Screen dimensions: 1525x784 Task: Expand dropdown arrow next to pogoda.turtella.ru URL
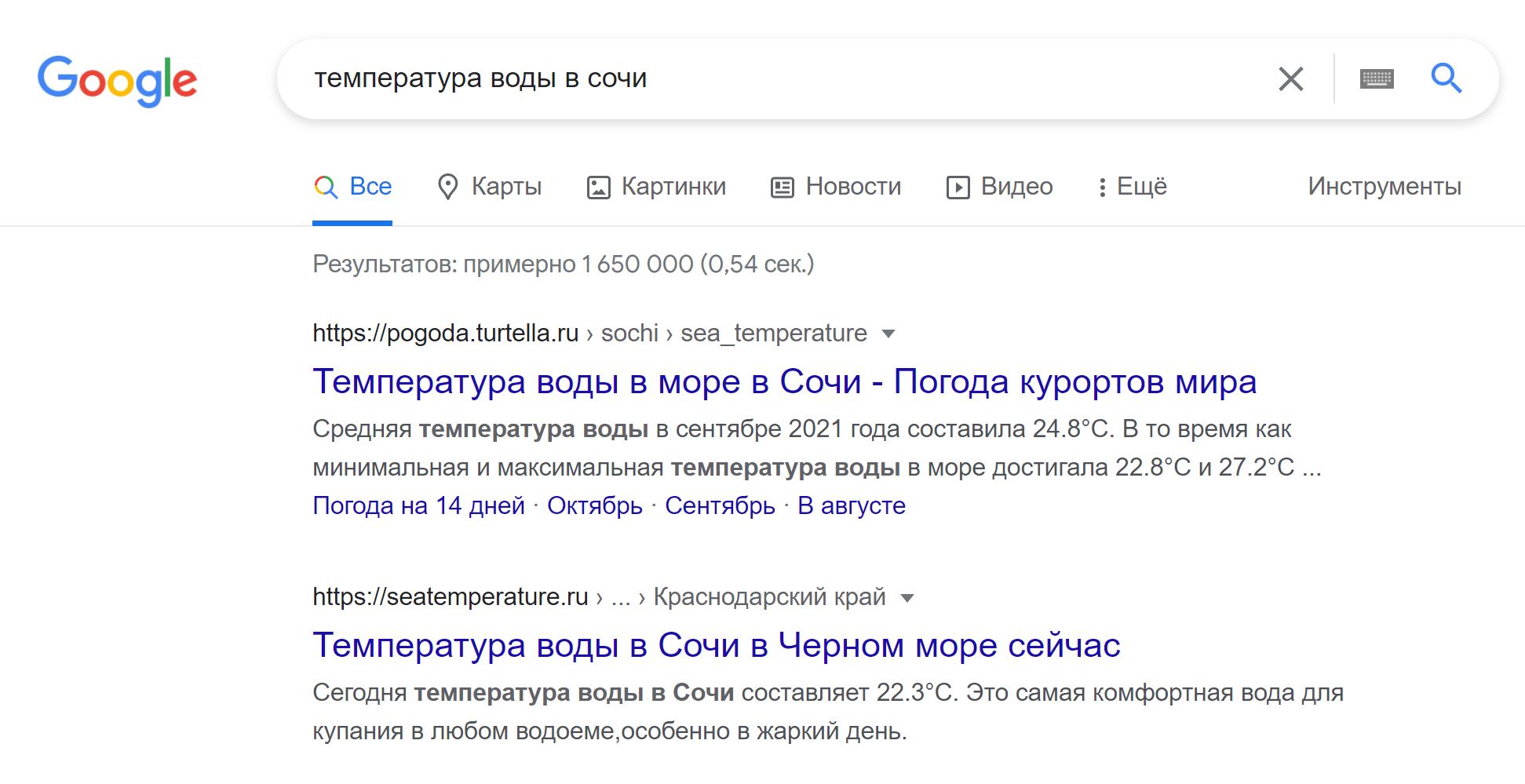pyautogui.click(x=888, y=334)
